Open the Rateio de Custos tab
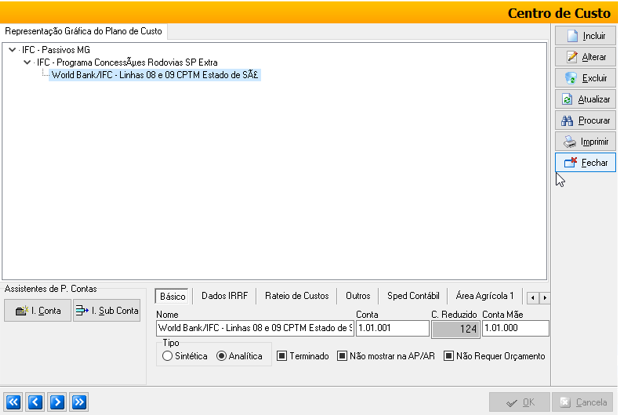Image resolution: width=618 pixels, height=415 pixels. coord(297,296)
